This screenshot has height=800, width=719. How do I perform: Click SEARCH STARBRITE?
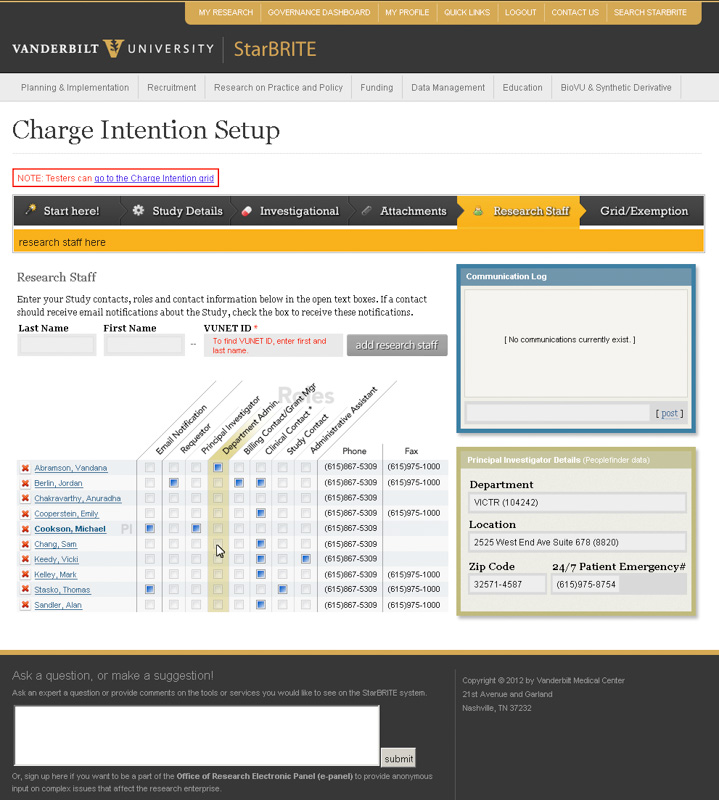[650, 12]
